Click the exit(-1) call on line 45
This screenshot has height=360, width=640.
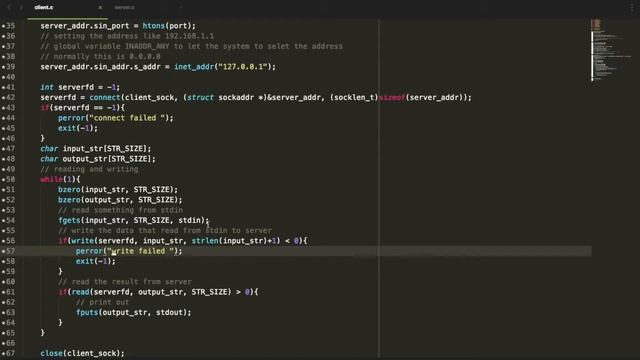coord(78,128)
